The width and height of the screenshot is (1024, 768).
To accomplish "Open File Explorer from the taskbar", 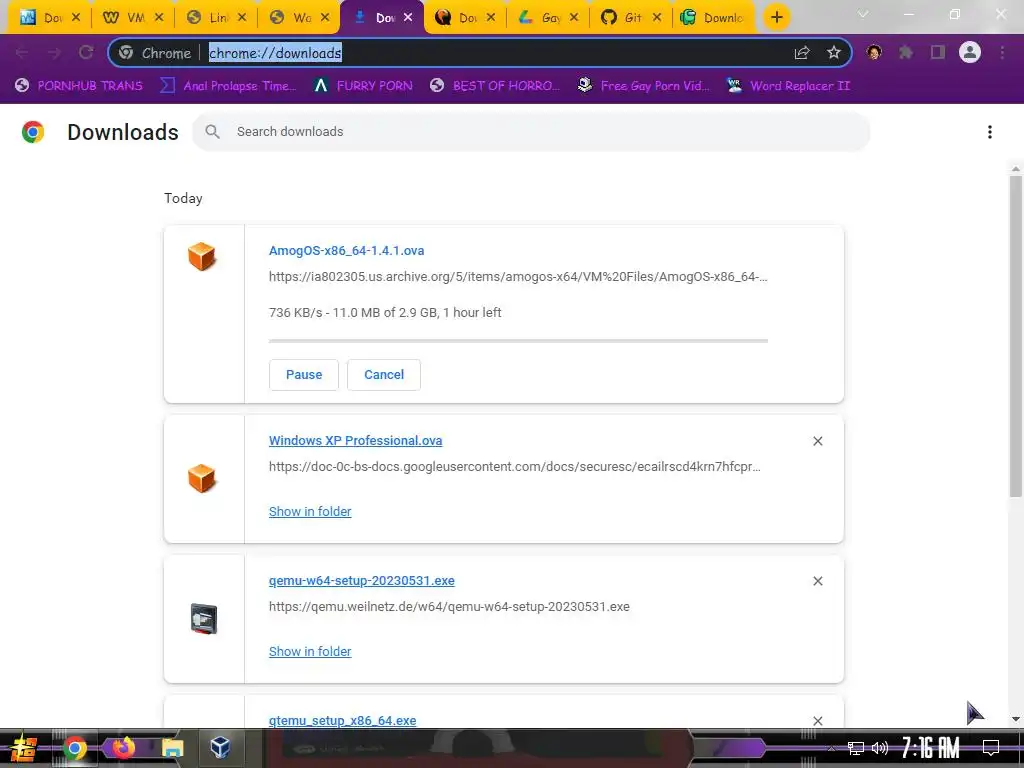I will pyautogui.click(x=172, y=748).
